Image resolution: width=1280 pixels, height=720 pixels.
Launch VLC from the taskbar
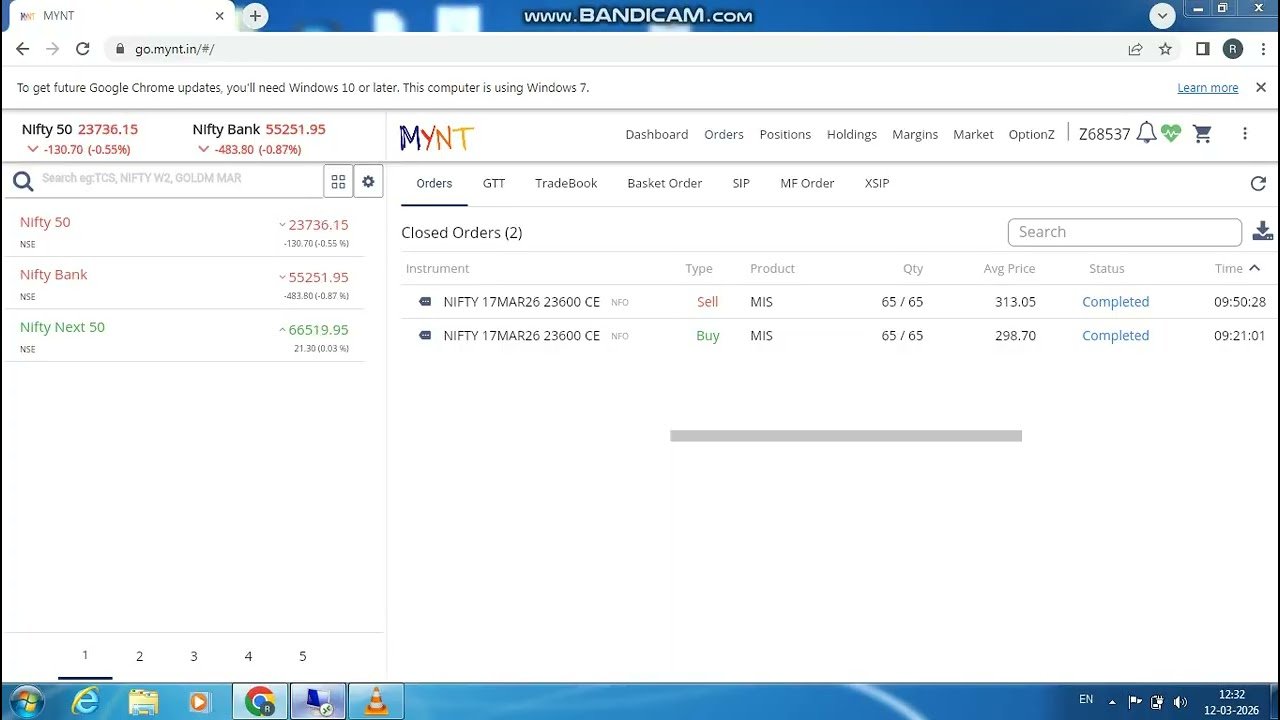[x=375, y=701]
